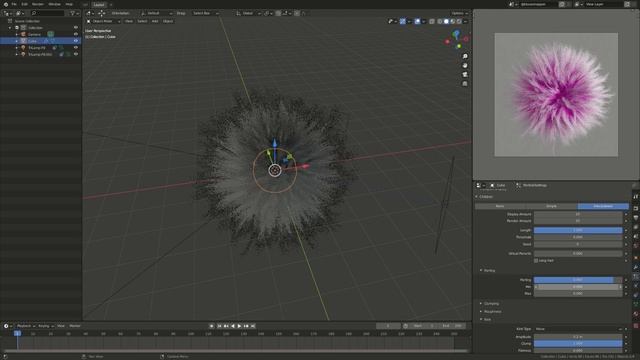Jump to timeline start frame
Viewport: 640px width, 360px height.
pyautogui.click(x=219, y=326)
